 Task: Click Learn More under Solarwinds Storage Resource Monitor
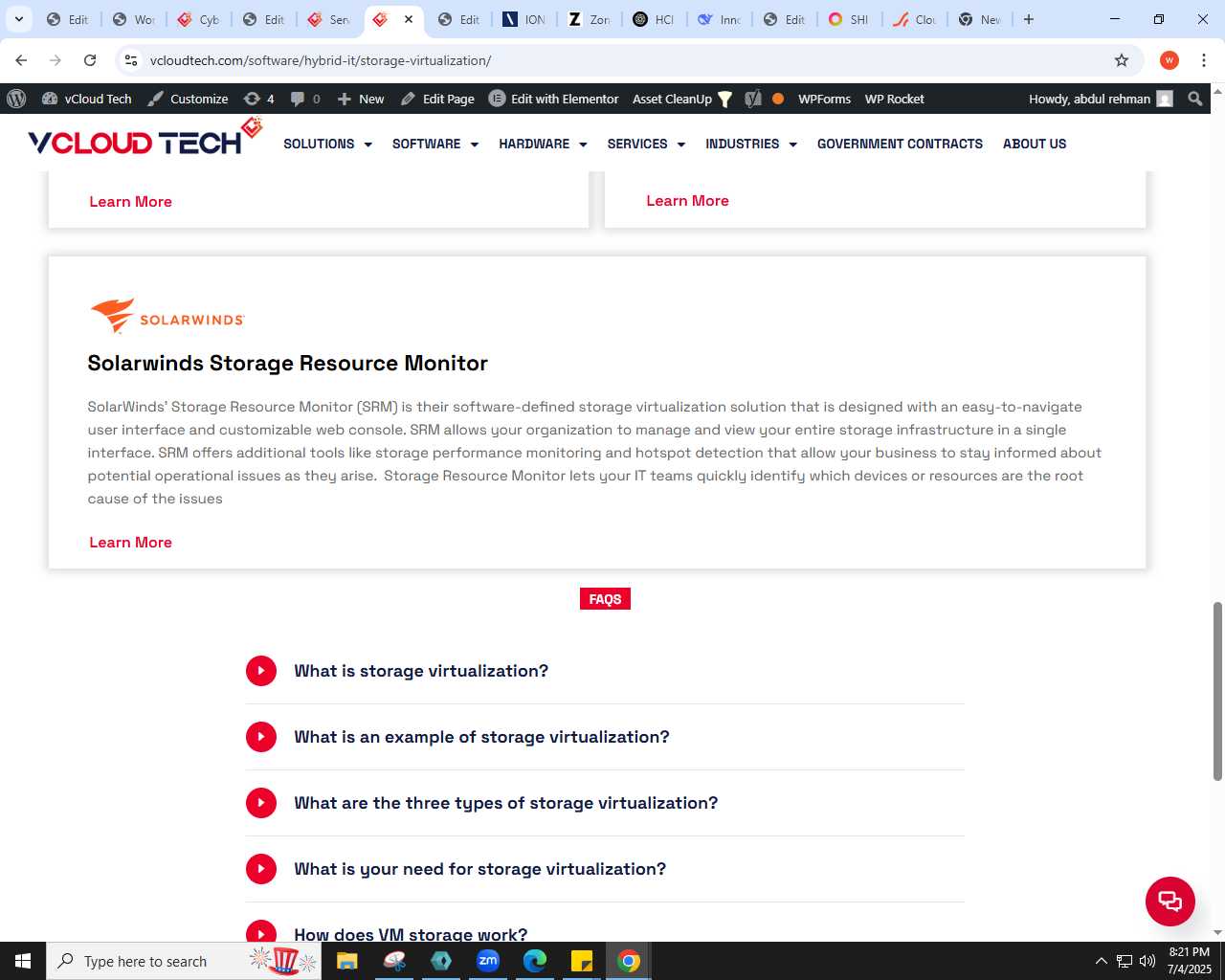click(130, 542)
